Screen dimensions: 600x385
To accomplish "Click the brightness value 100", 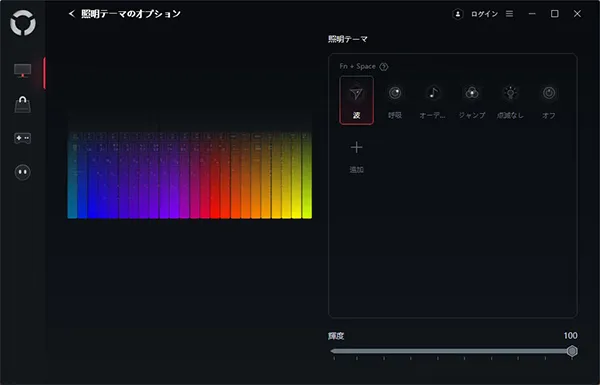I will click(x=570, y=336).
